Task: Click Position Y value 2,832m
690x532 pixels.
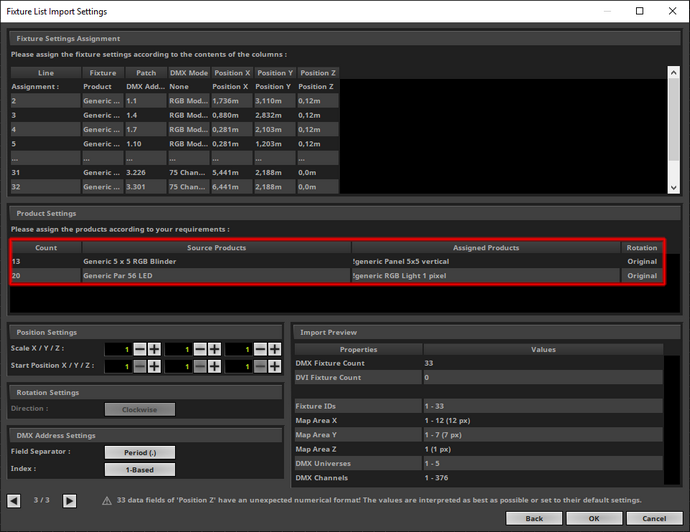Action: click(x=275, y=115)
